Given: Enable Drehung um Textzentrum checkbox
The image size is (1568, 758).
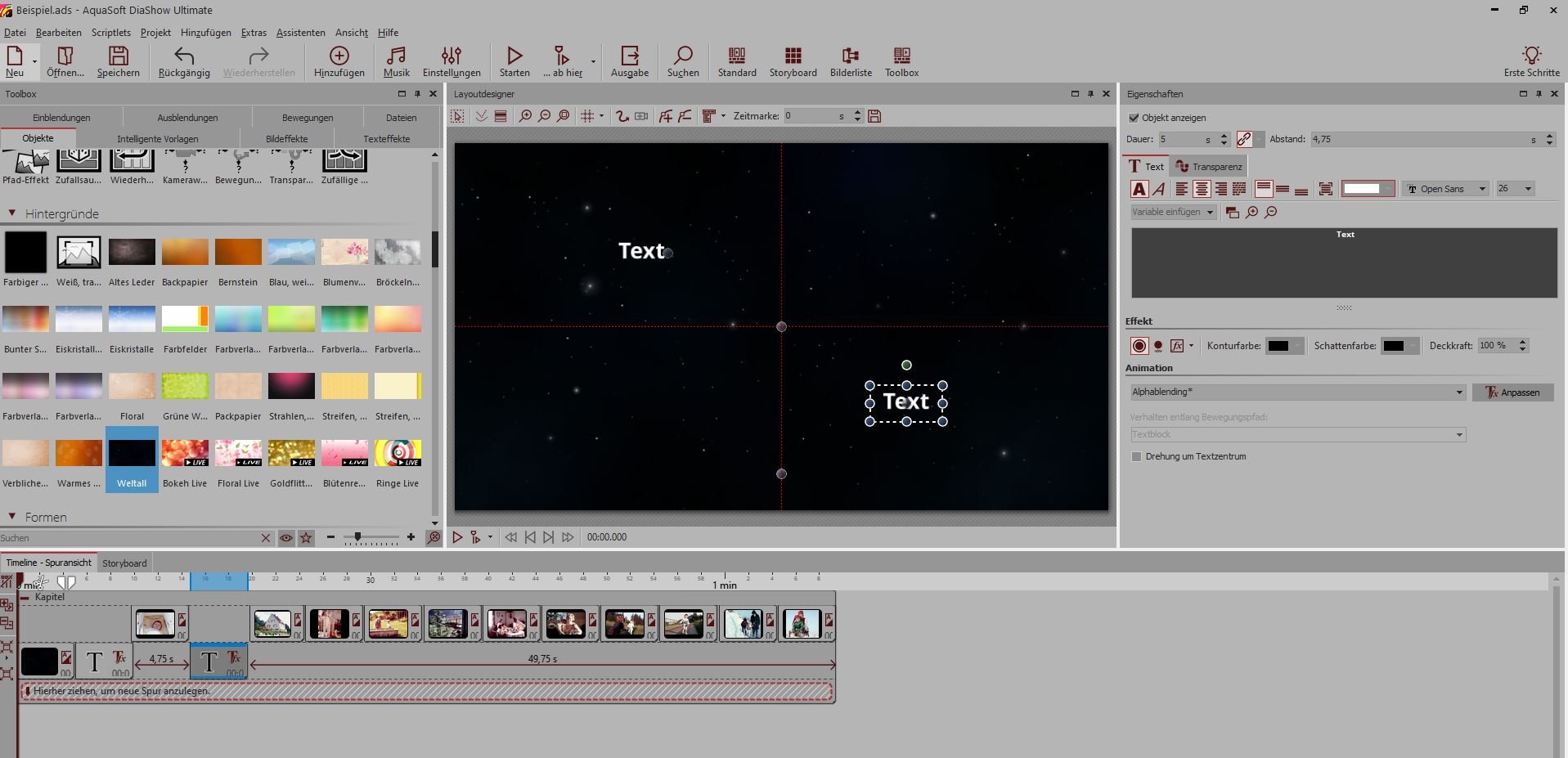Looking at the screenshot, I should (x=1136, y=456).
